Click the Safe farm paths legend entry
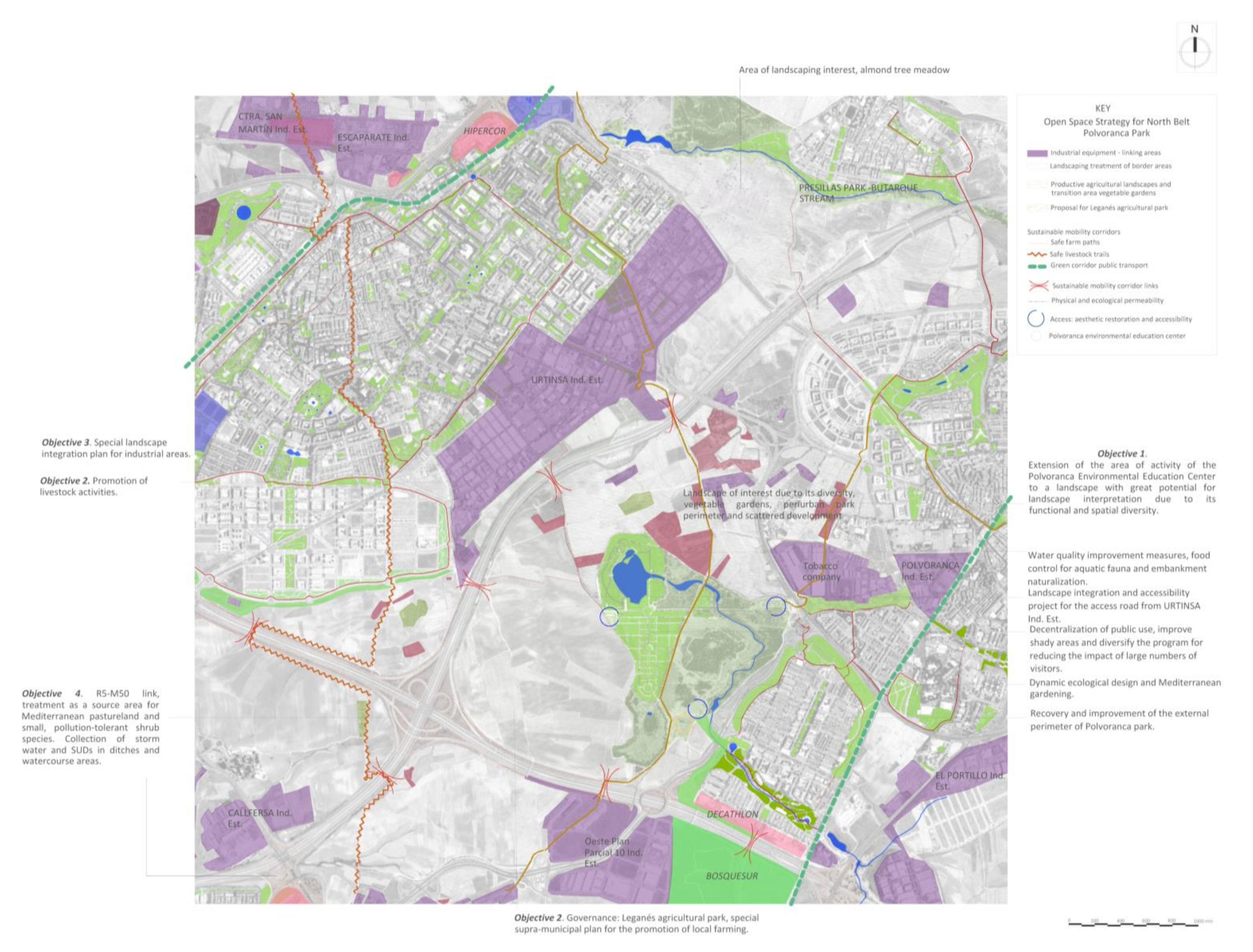The image size is (1253, 952). [x=1074, y=242]
